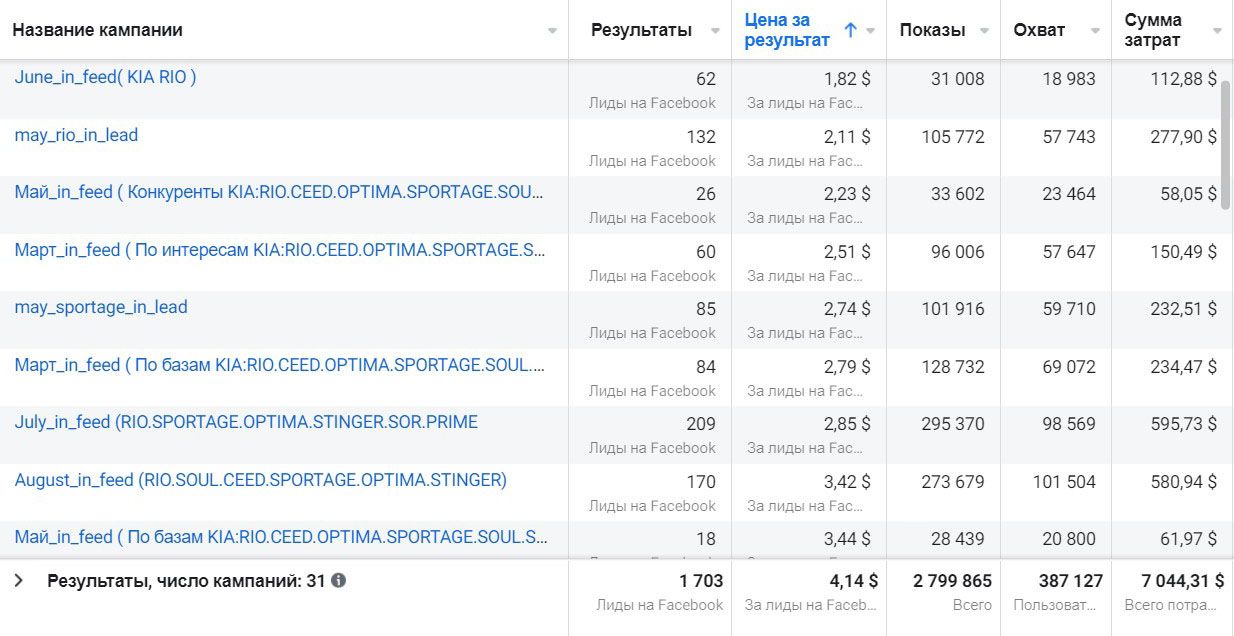Viewport: 1234px width, 636px height.
Task: Open the July_in_feed campaign link
Action: click(246, 422)
